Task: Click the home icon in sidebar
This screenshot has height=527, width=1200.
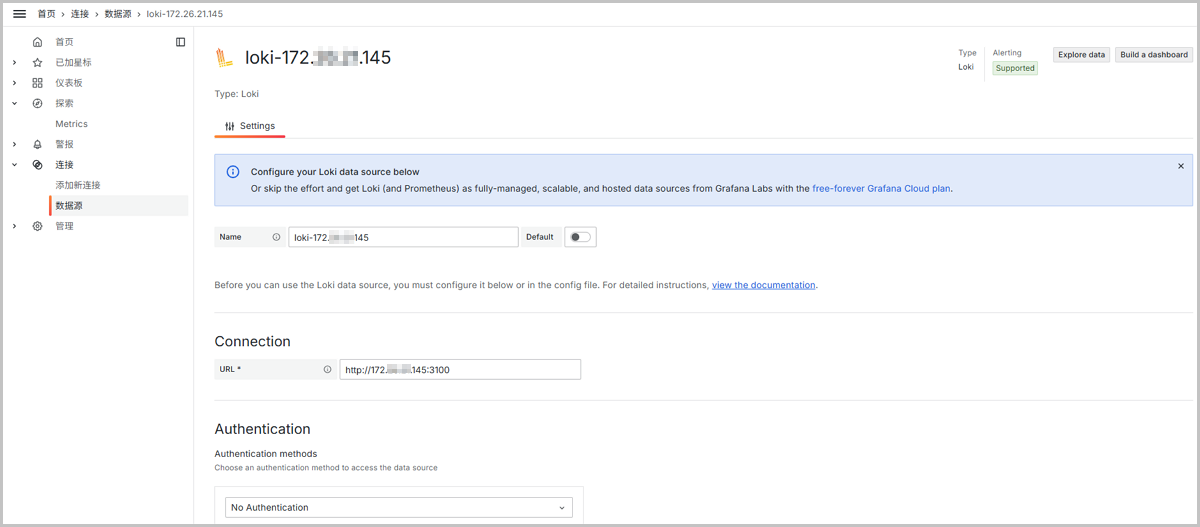Action: point(38,42)
